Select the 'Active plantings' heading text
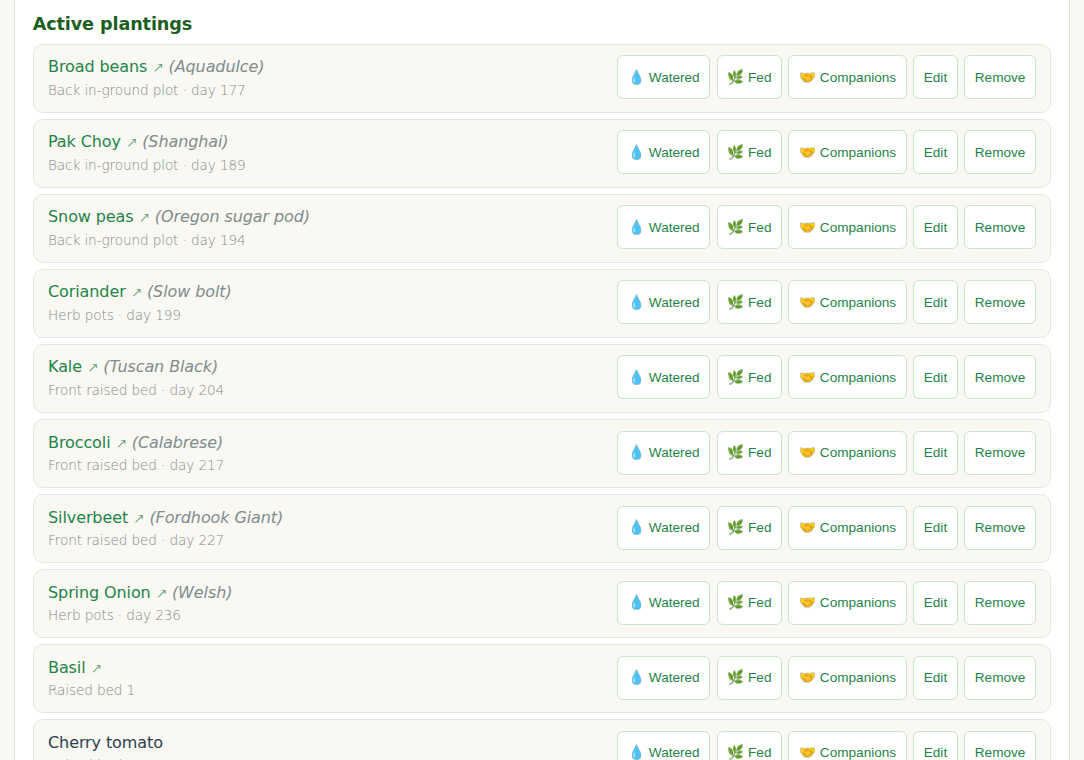Screen dimensions: 1084x760 click(x=113, y=24)
